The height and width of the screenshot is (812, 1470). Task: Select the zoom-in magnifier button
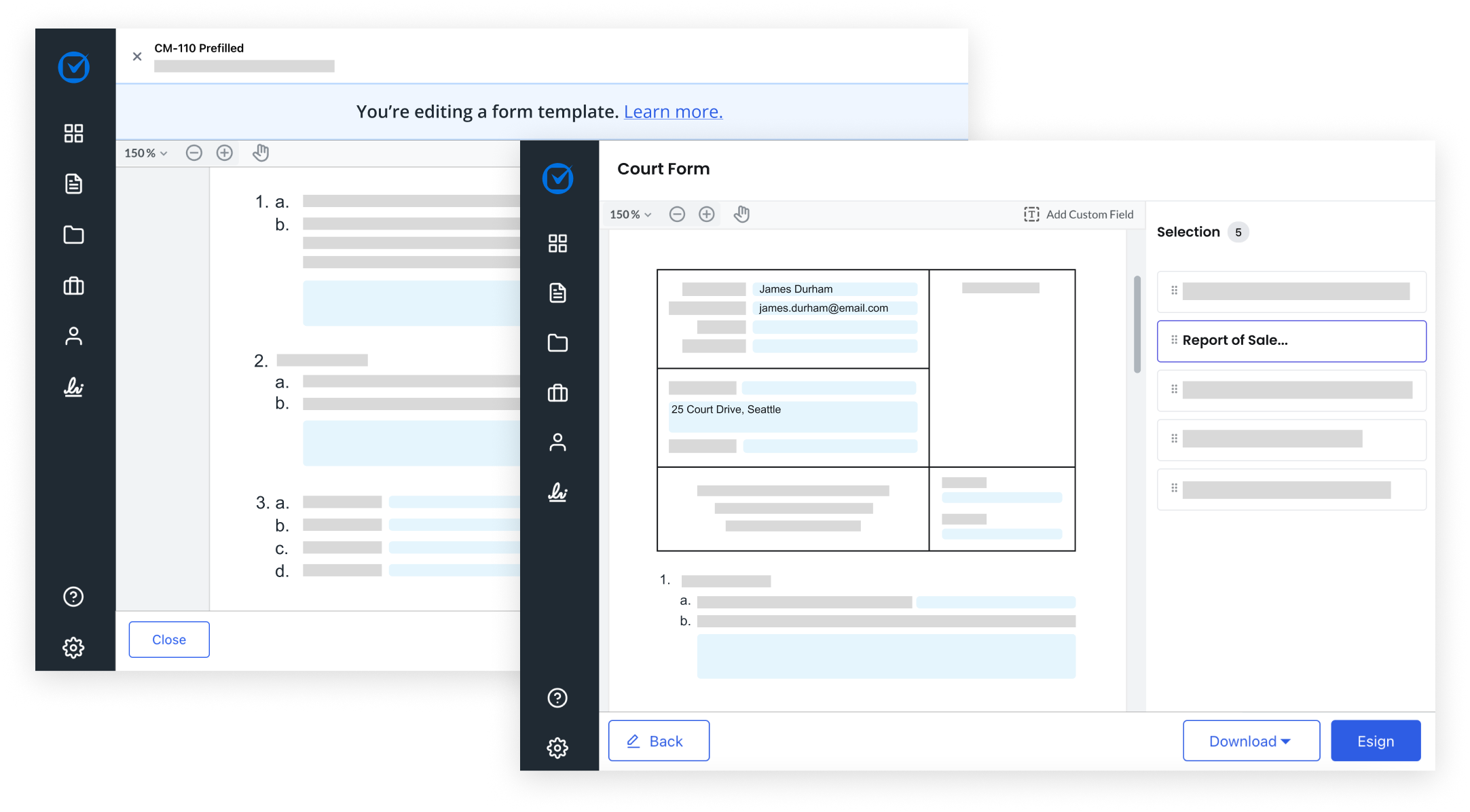[x=708, y=214]
